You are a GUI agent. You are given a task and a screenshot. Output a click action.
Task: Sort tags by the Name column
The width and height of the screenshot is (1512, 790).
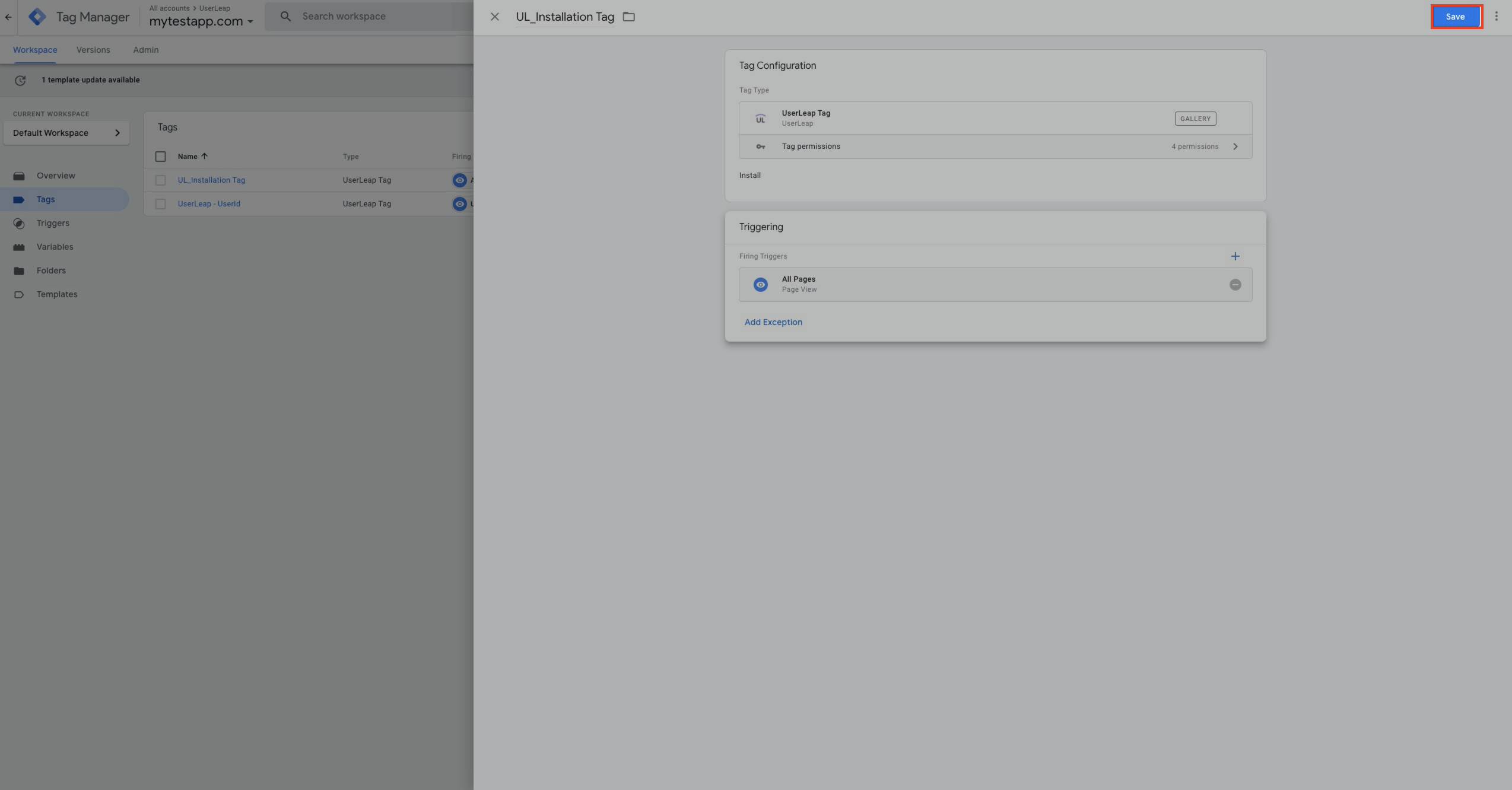click(192, 157)
